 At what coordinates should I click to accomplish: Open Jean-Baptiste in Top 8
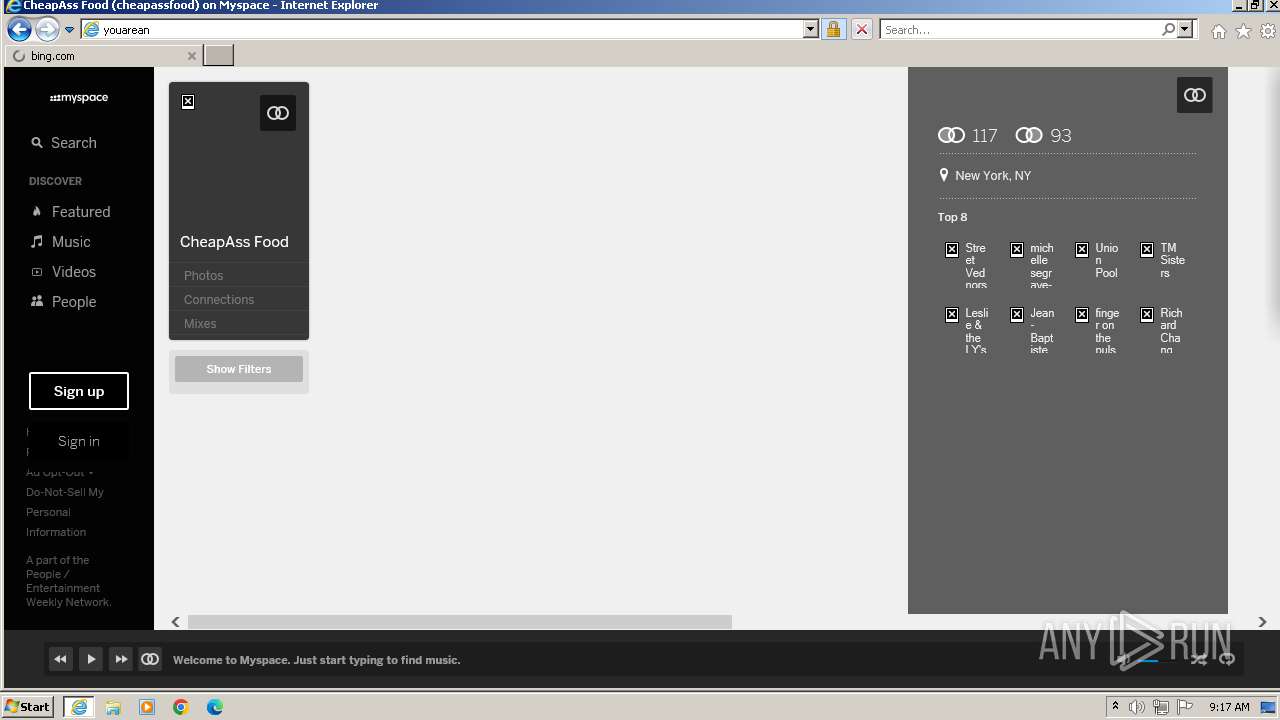pos(1033,331)
